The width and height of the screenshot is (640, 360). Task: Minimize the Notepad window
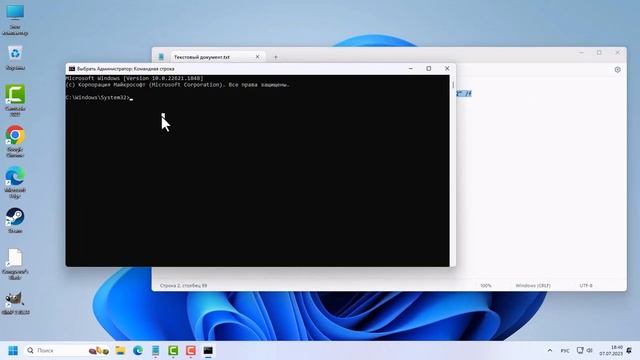(581, 53)
